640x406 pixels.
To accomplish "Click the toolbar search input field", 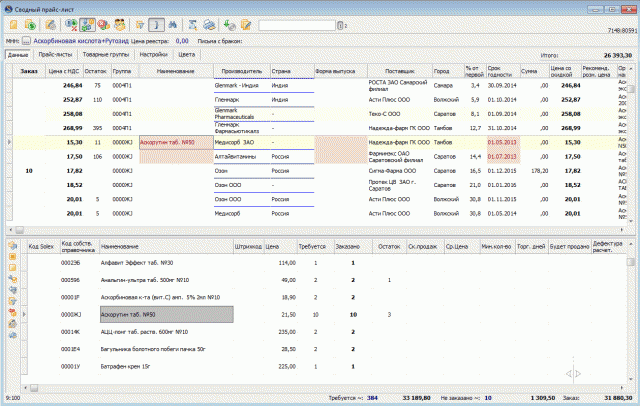I will coord(297,25).
